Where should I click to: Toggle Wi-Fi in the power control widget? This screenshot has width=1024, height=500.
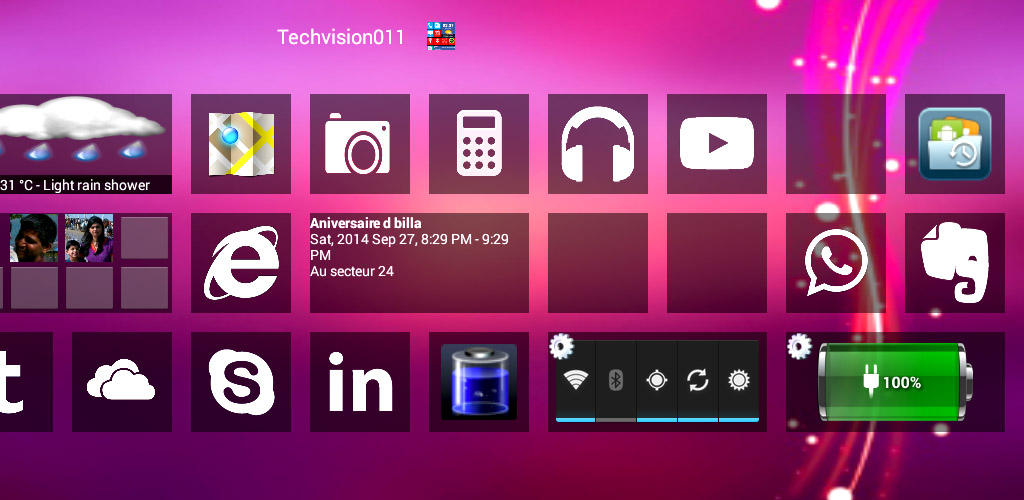click(575, 381)
